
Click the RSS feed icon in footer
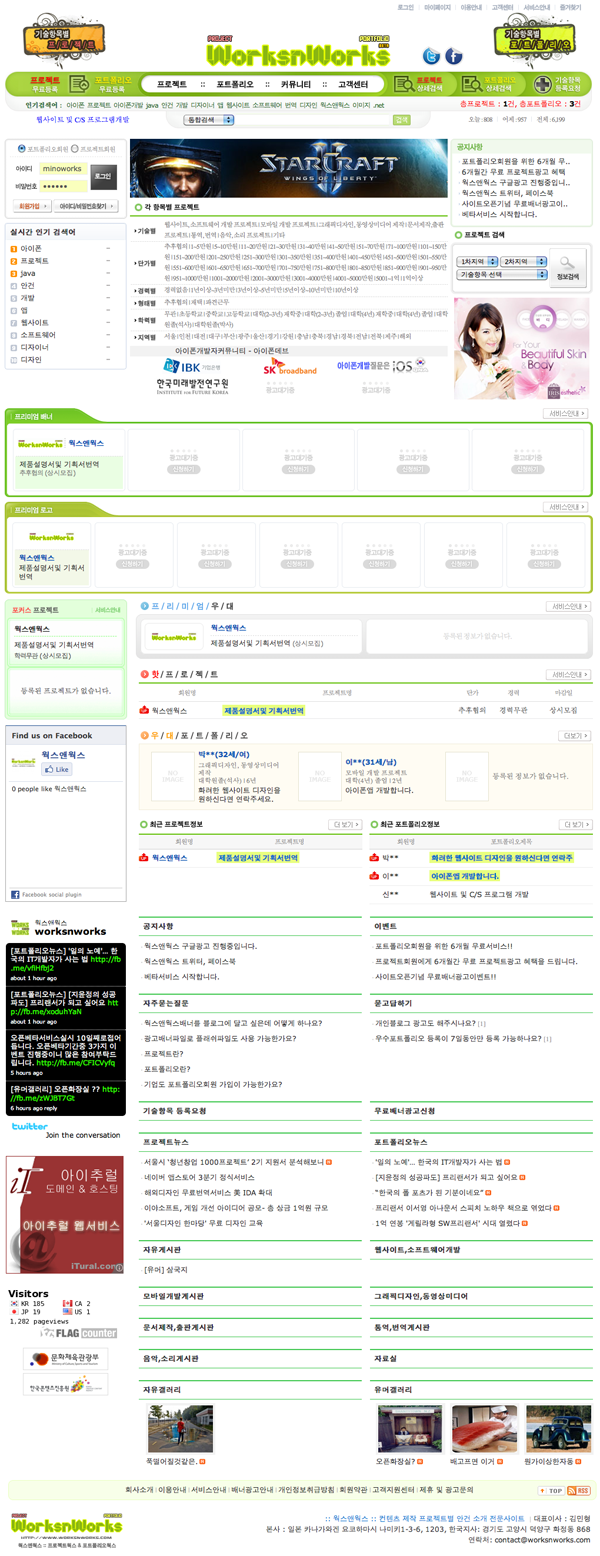580,1490
